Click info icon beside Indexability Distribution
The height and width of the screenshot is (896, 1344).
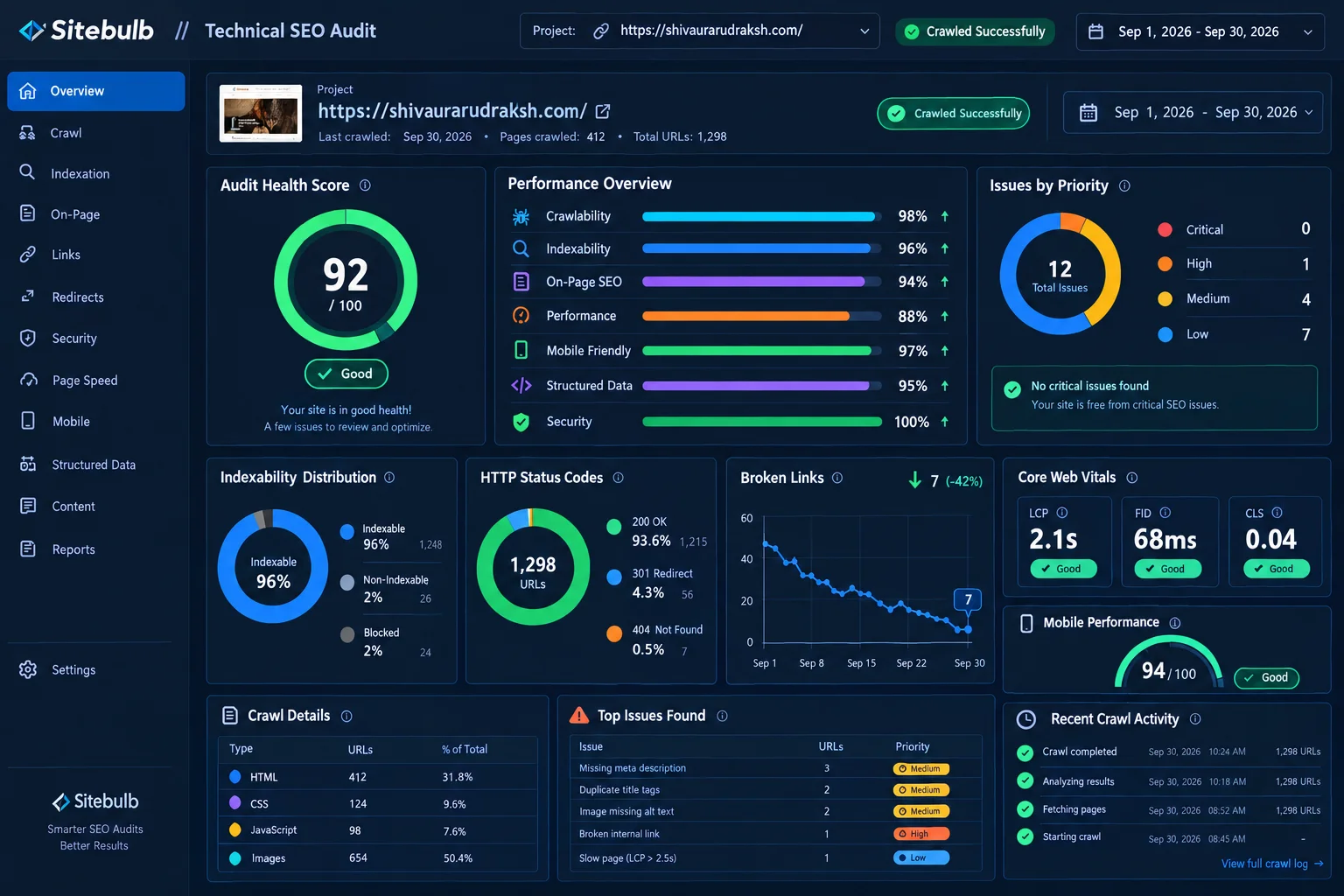pyautogui.click(x=389, y=477)
